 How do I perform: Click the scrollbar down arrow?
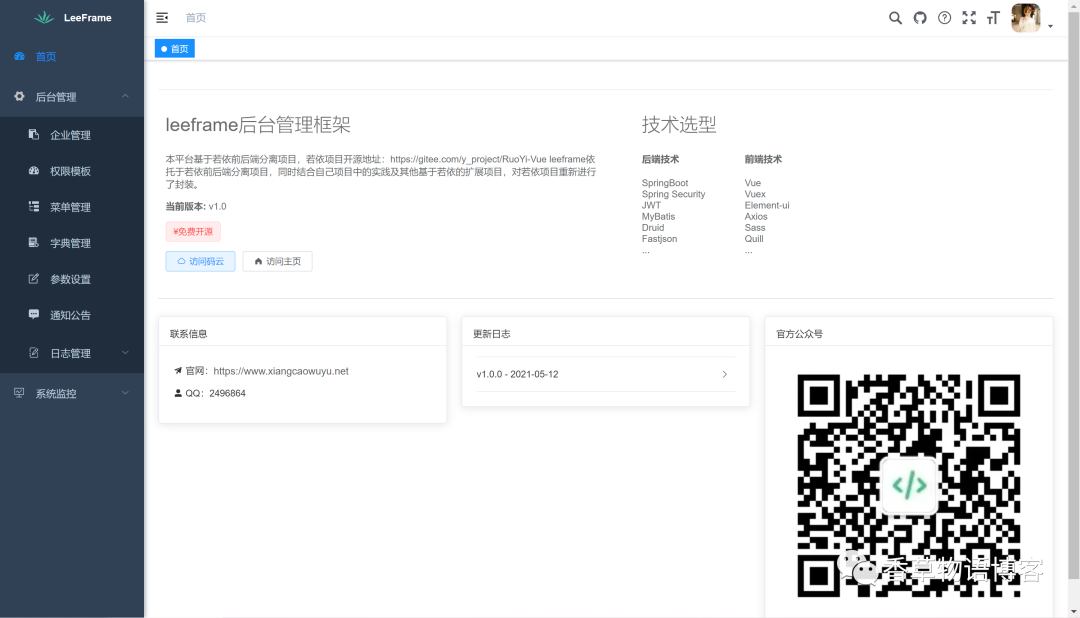pos(1074,611)
